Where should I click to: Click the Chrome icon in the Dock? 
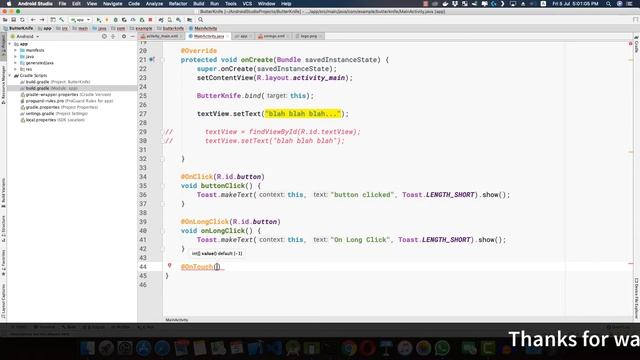(x=349, y=348)
